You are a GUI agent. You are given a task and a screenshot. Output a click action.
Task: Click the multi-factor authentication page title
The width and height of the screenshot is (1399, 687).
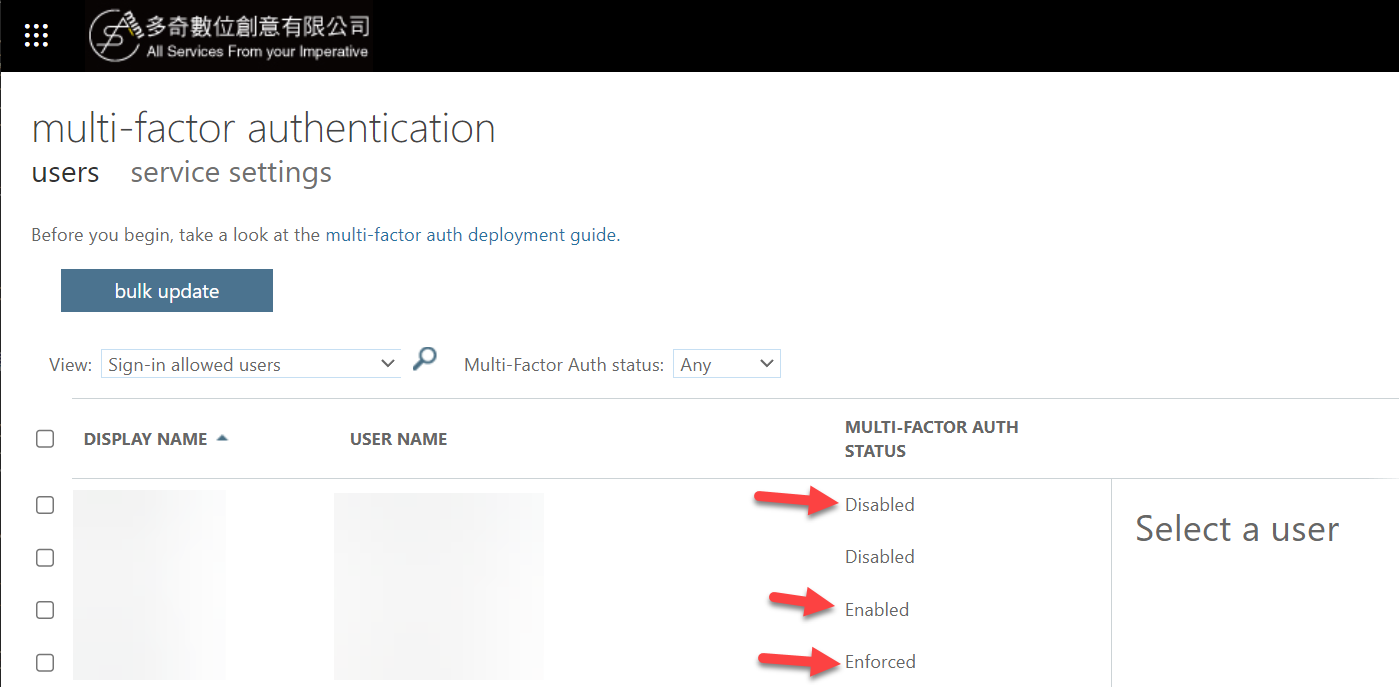[264, 128]
